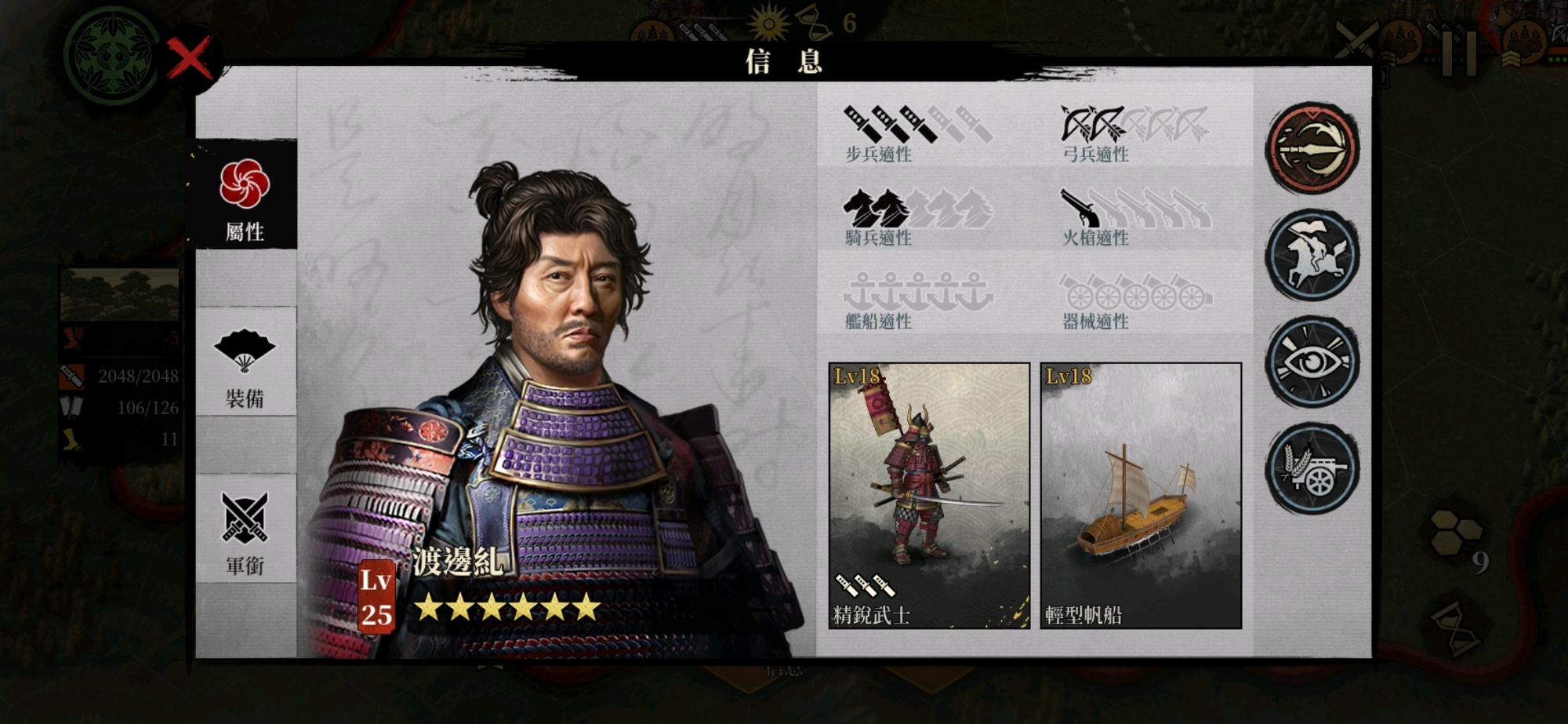Tap the 騎兵適性 cavalry aptitude horses
Viewport: 1568px width, 724px height.
pos(918,208)
